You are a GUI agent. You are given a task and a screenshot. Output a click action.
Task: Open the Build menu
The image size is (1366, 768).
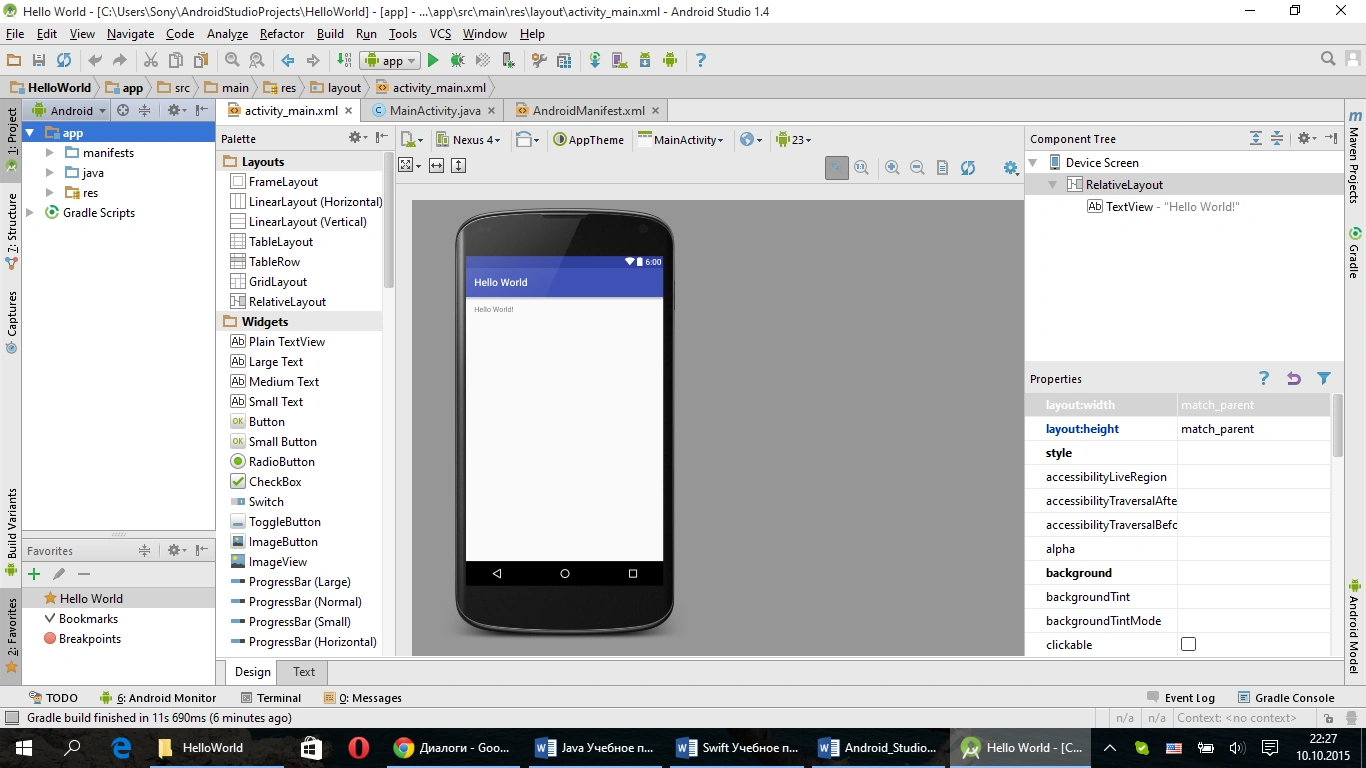(x=330, y=34)
